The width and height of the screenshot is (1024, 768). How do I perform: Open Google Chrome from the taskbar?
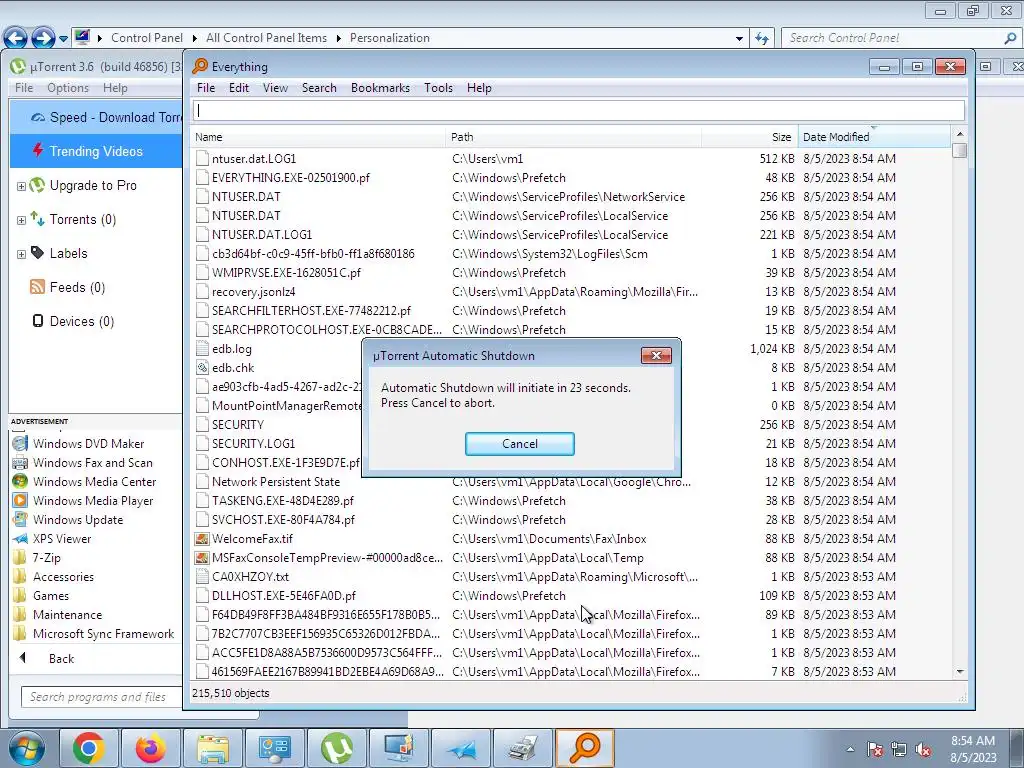pos(89,748)
